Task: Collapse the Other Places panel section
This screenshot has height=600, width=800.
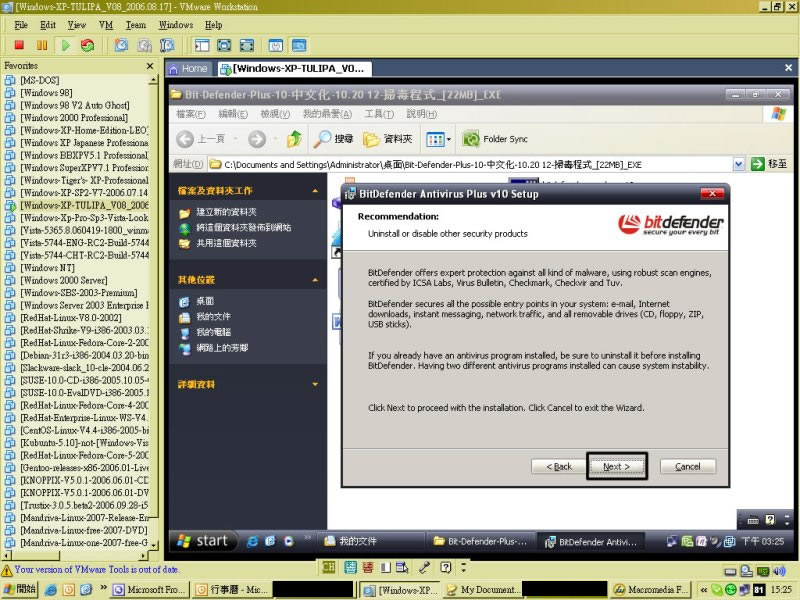Action: 316,279
